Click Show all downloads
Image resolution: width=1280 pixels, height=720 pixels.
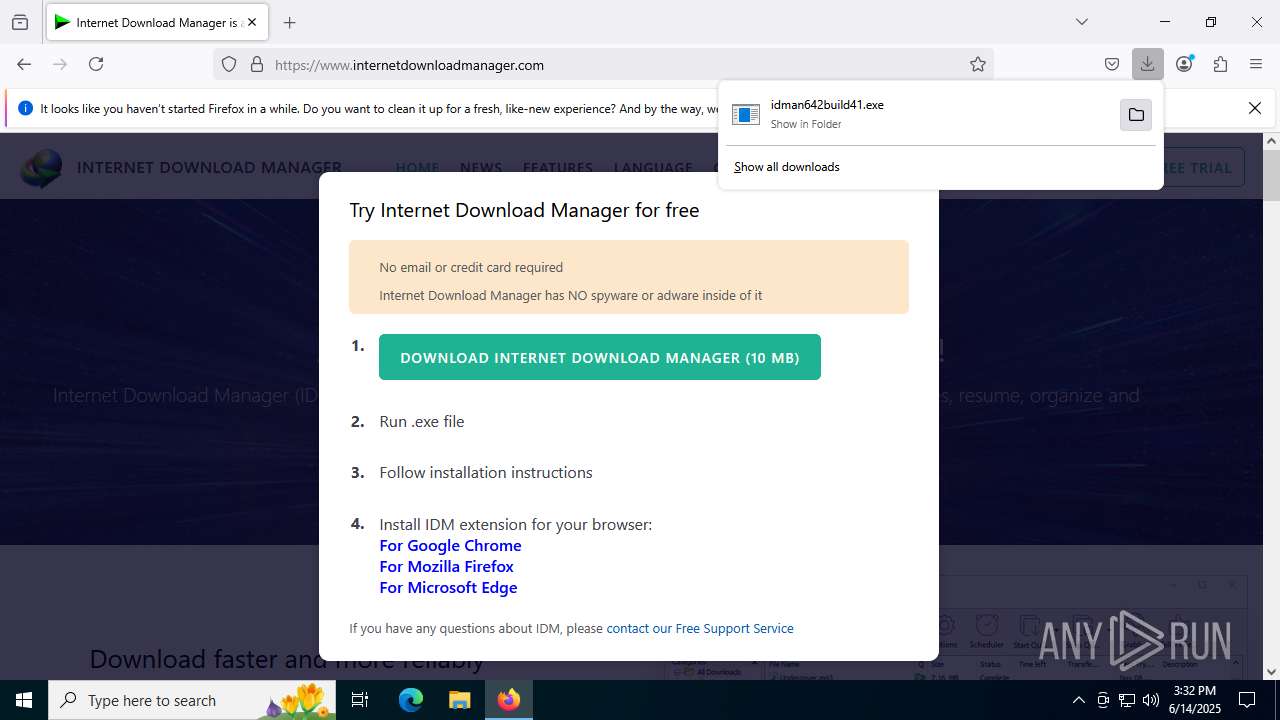(x=787, y=167)
